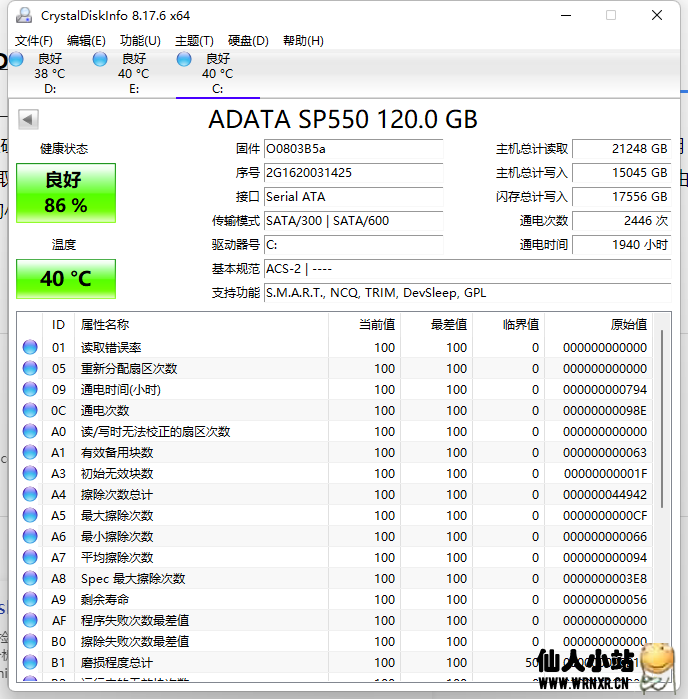Screen dimensions: 688x699
Task: Open the 帮助(H) menu
Action: (x=303, y=41)
